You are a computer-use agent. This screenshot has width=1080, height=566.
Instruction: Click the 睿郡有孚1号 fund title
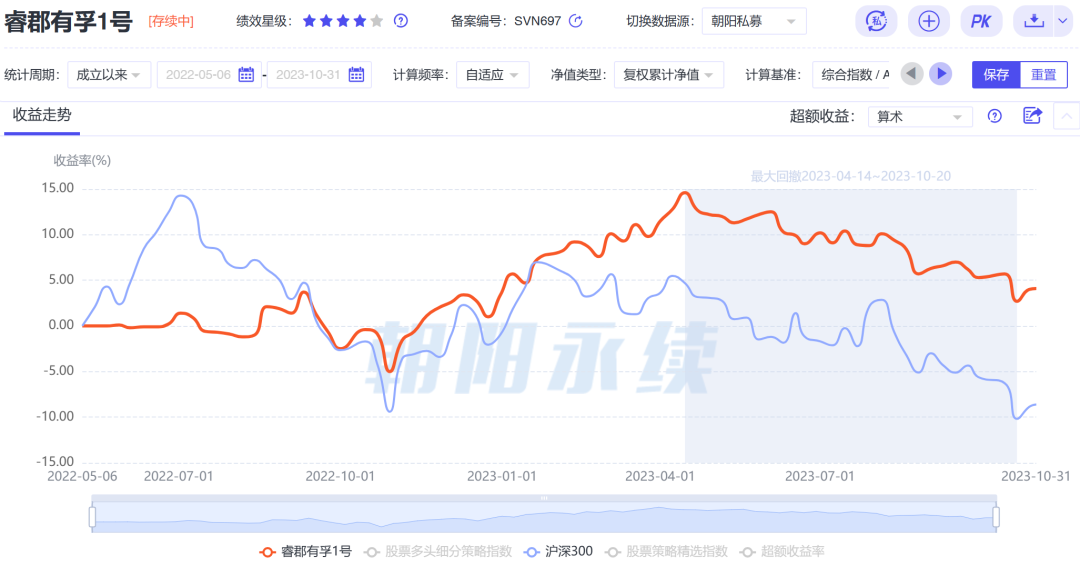pyautogui.click(x=68, y=21)
